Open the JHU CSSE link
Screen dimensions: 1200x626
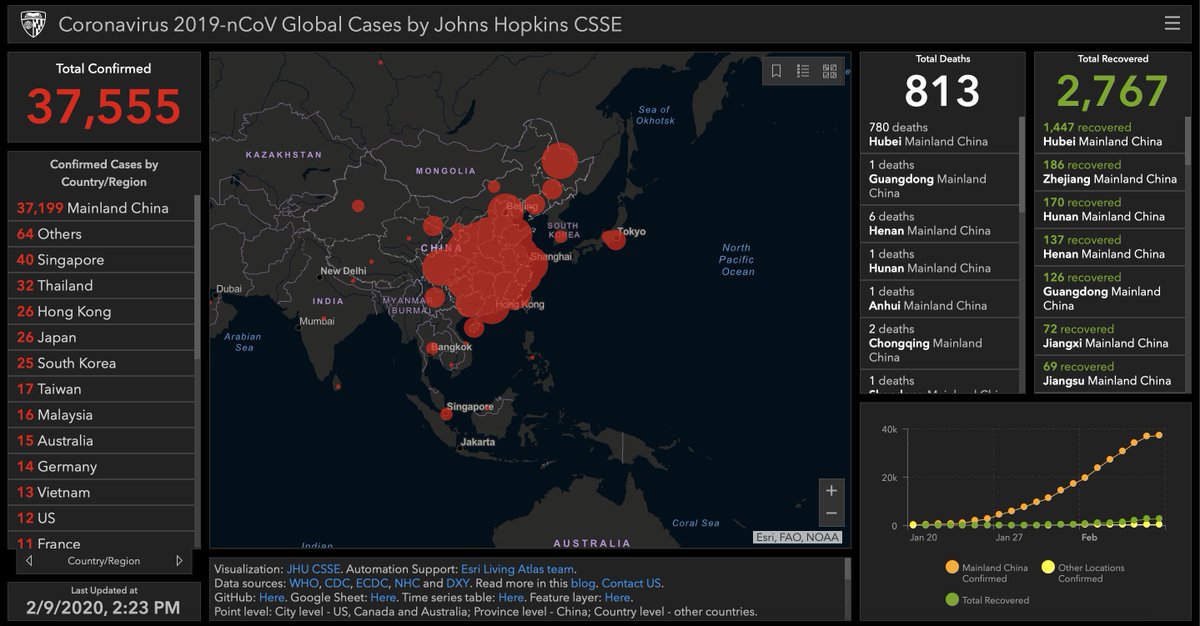point(314,569)
